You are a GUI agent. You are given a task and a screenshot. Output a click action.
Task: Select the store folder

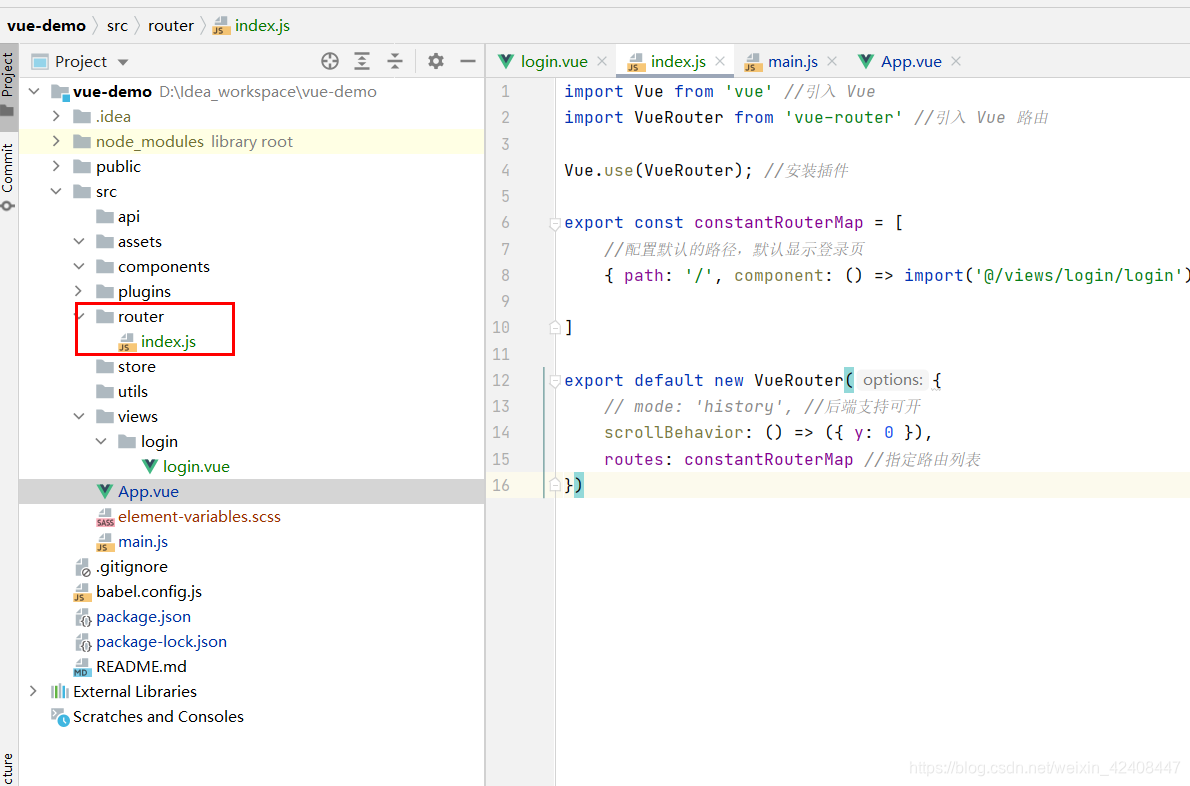pyautogui.click(x=136, y=366)
